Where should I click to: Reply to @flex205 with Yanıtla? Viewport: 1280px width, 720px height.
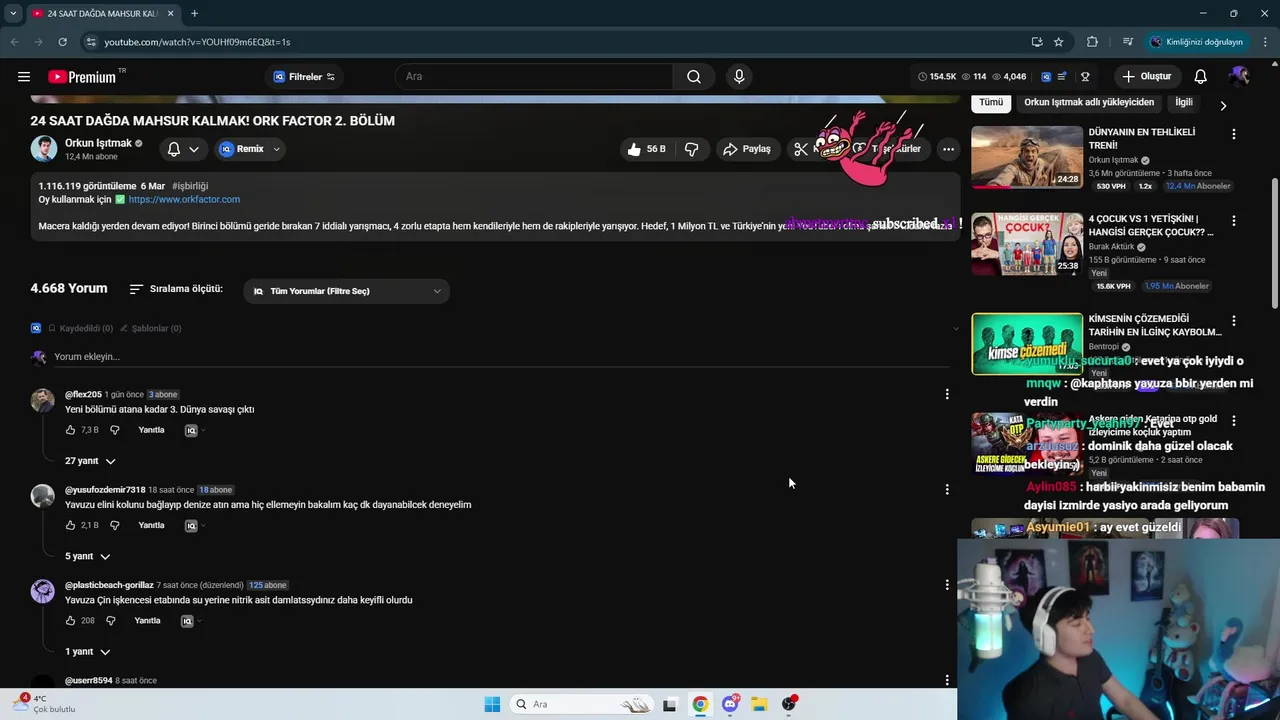pyautogui.click(x=151, y=430)
